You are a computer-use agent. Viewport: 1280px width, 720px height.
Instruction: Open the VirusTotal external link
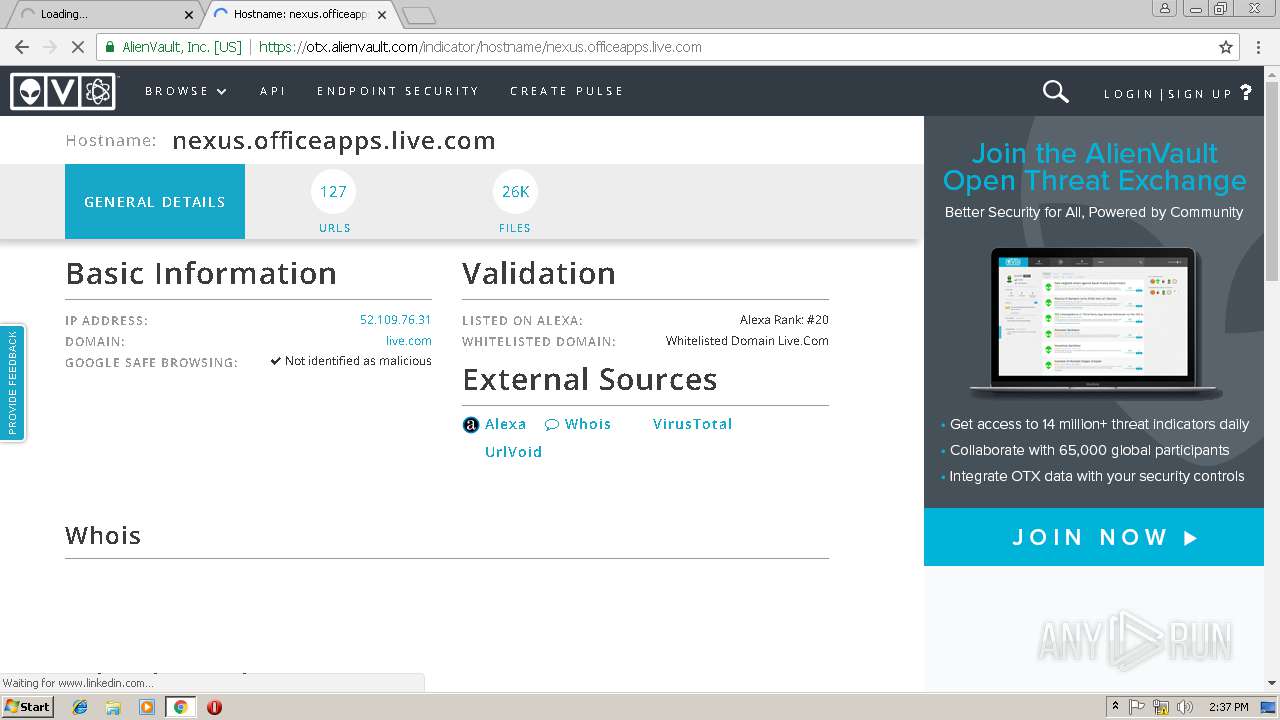(x=692, y=424)
